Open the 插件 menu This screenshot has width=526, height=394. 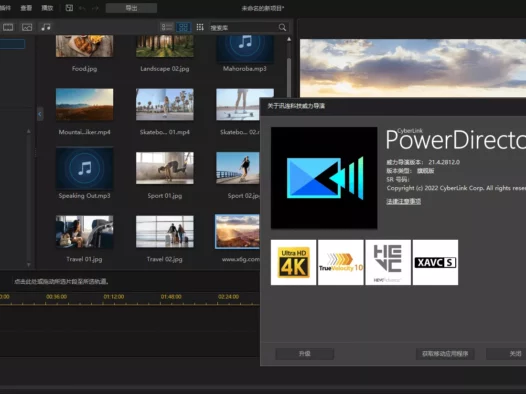pos(5,8)
